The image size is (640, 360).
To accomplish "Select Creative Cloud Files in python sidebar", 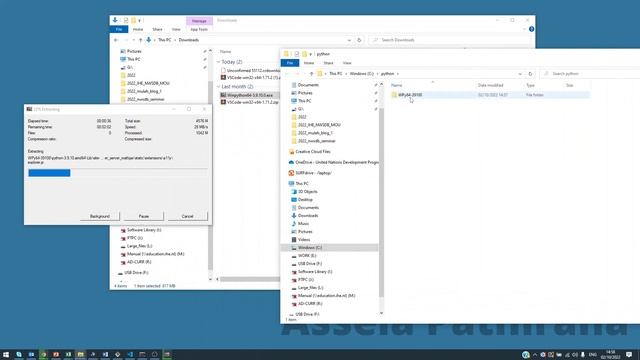I will click(x=313, y=151).
